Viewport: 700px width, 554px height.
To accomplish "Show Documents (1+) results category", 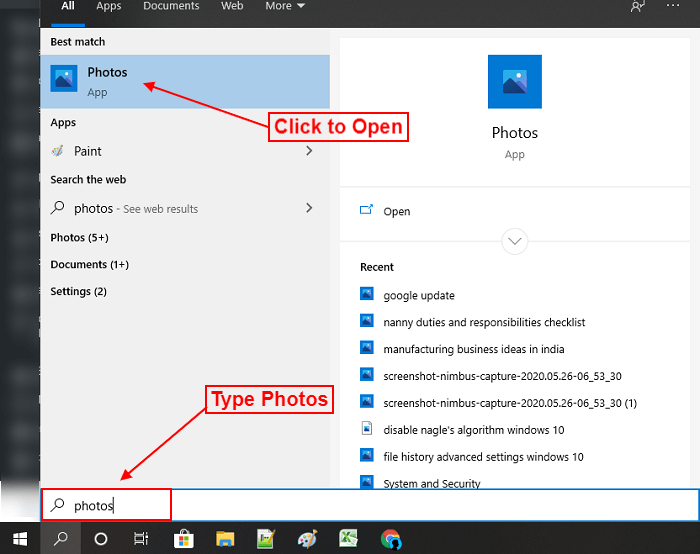I will [x=89, y=264].
